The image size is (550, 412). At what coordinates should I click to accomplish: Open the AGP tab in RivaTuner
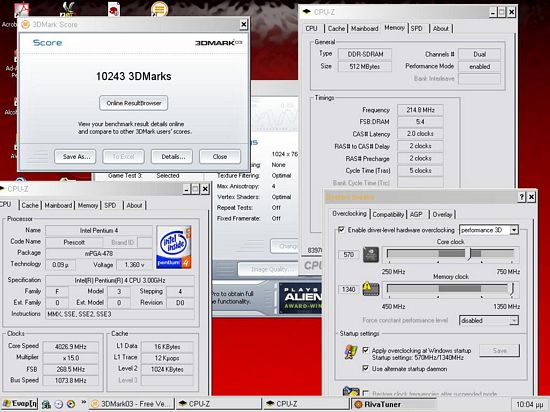[x=416, y=214]
